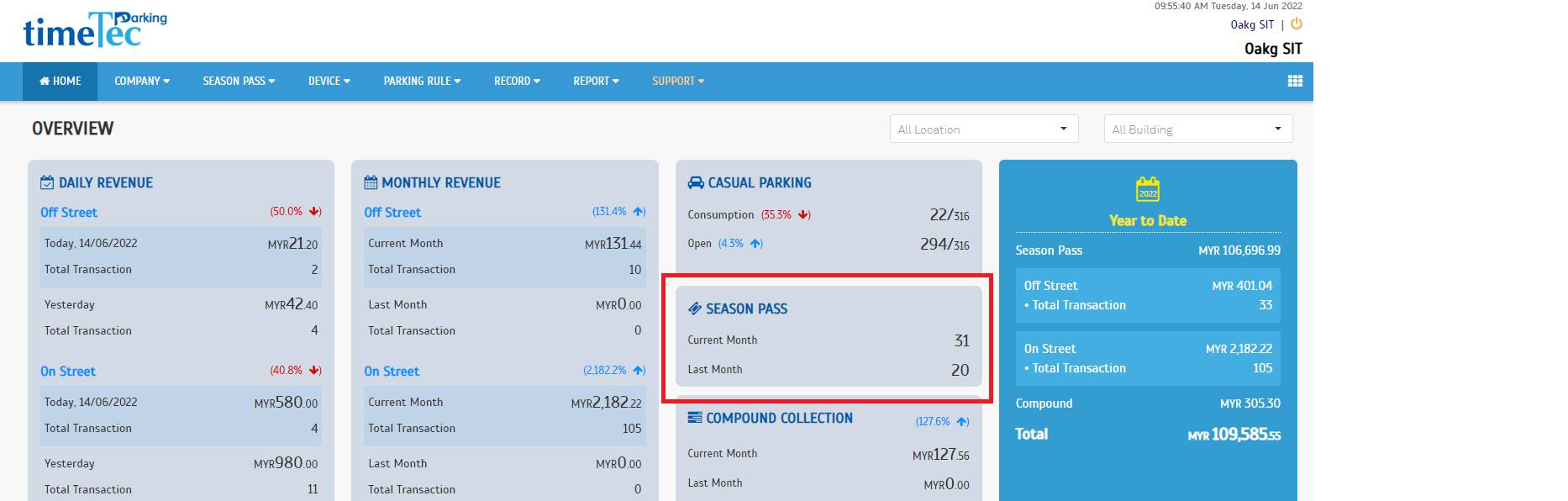Open the apps grid icon
The height and width of the screenshot is (501, 1568).
click(1295, 81)
